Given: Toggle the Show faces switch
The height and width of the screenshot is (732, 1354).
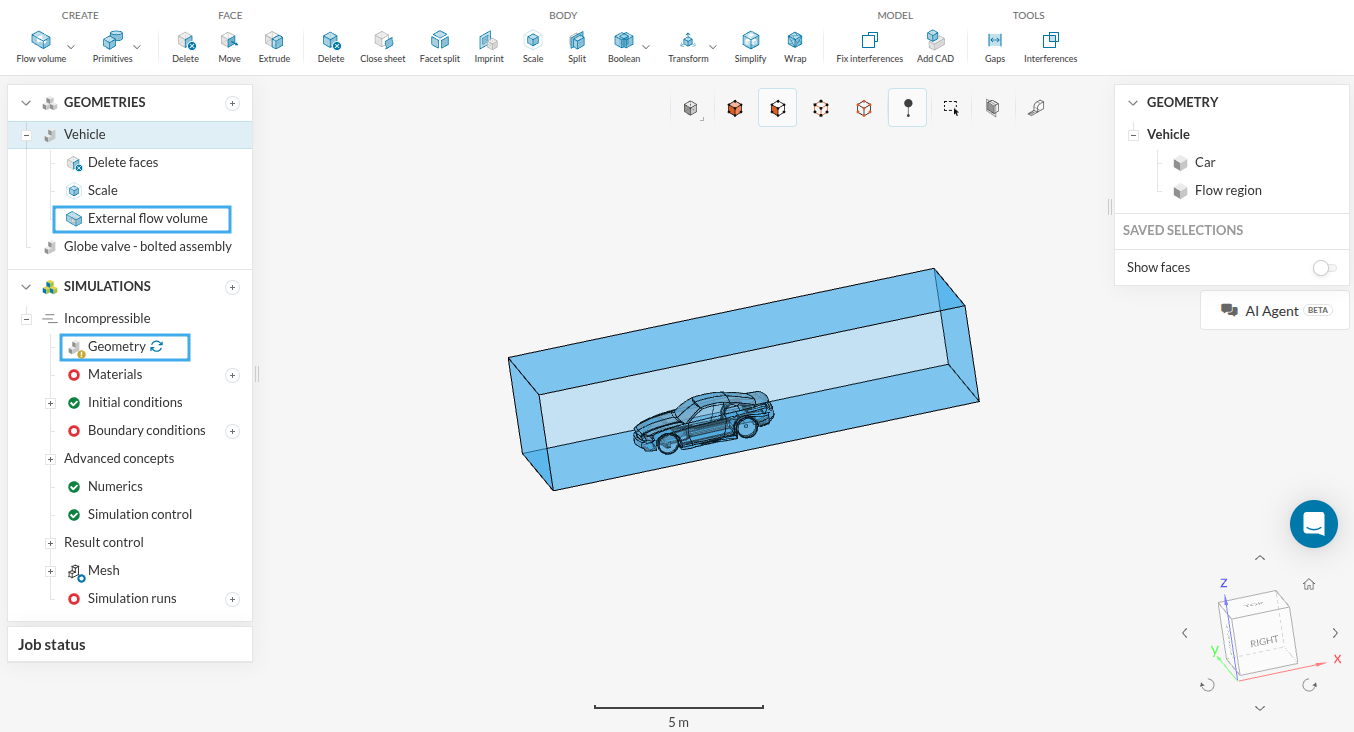Looking at the screenshot, I should point(1324,268).
